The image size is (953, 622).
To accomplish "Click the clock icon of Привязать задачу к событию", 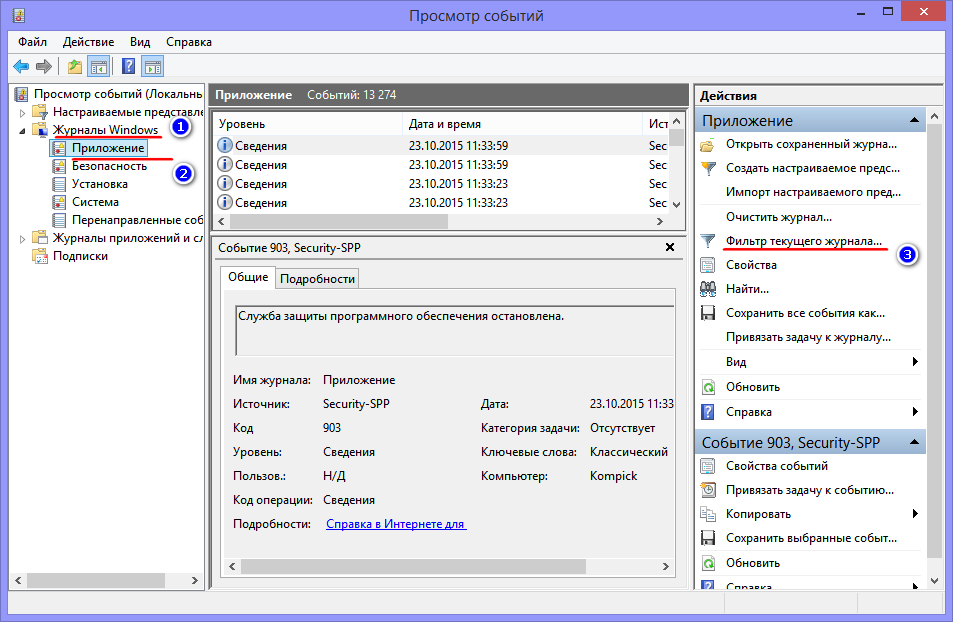I will [x=707, y=490].
